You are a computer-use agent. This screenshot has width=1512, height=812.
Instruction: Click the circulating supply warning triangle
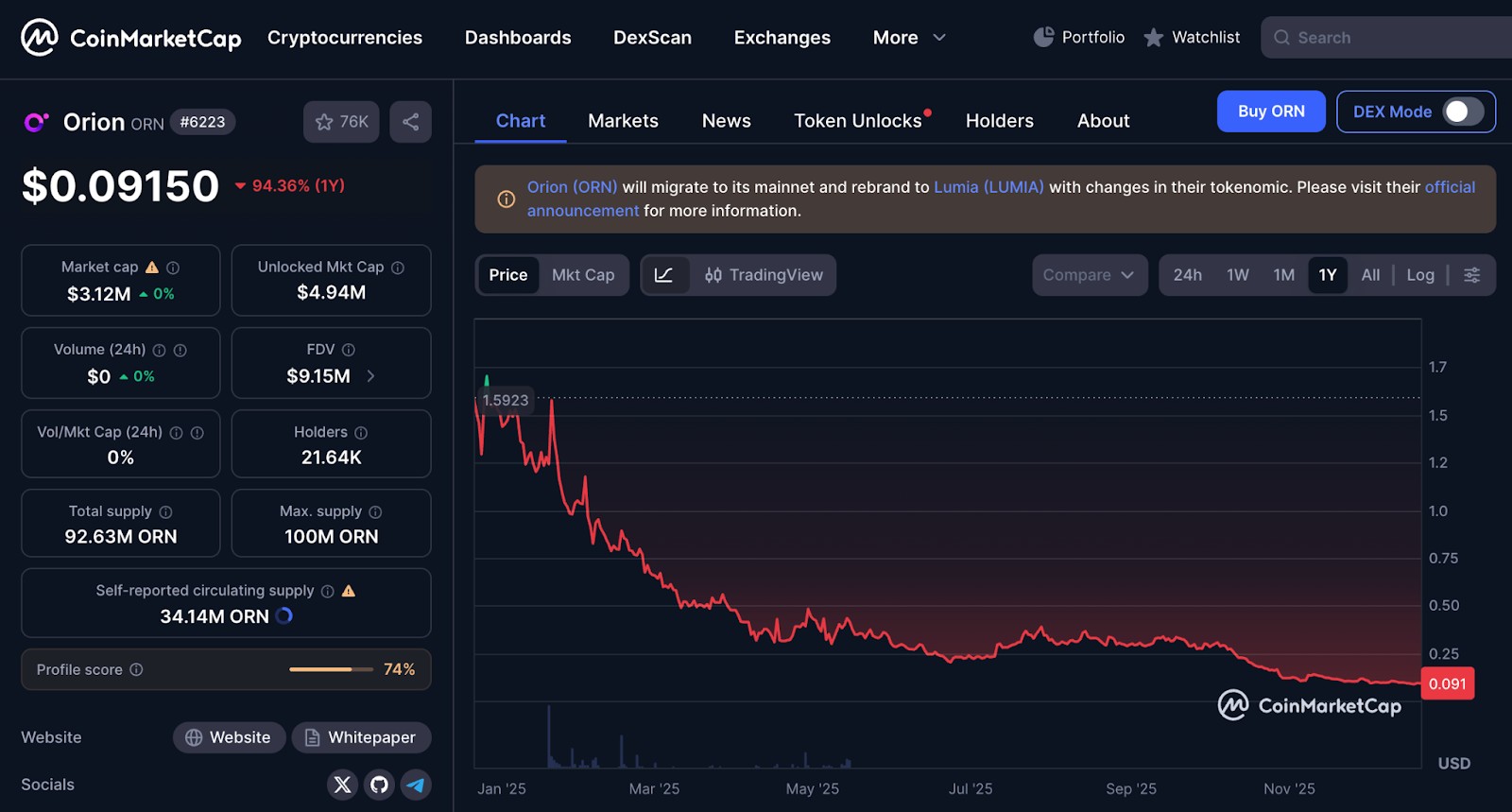(x=349, y=591)
